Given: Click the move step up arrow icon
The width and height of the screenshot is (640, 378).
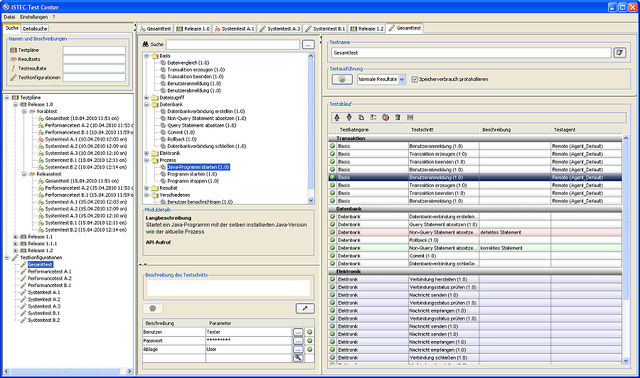Looking at the screenshot, I should click(337, 118).
